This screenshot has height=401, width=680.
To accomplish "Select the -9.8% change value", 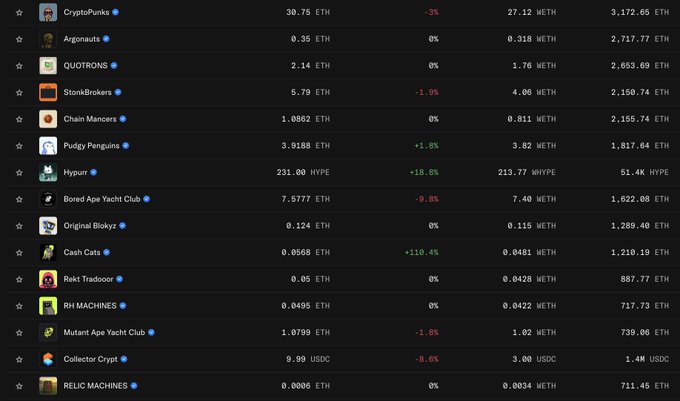I will [x=426, y=199].
